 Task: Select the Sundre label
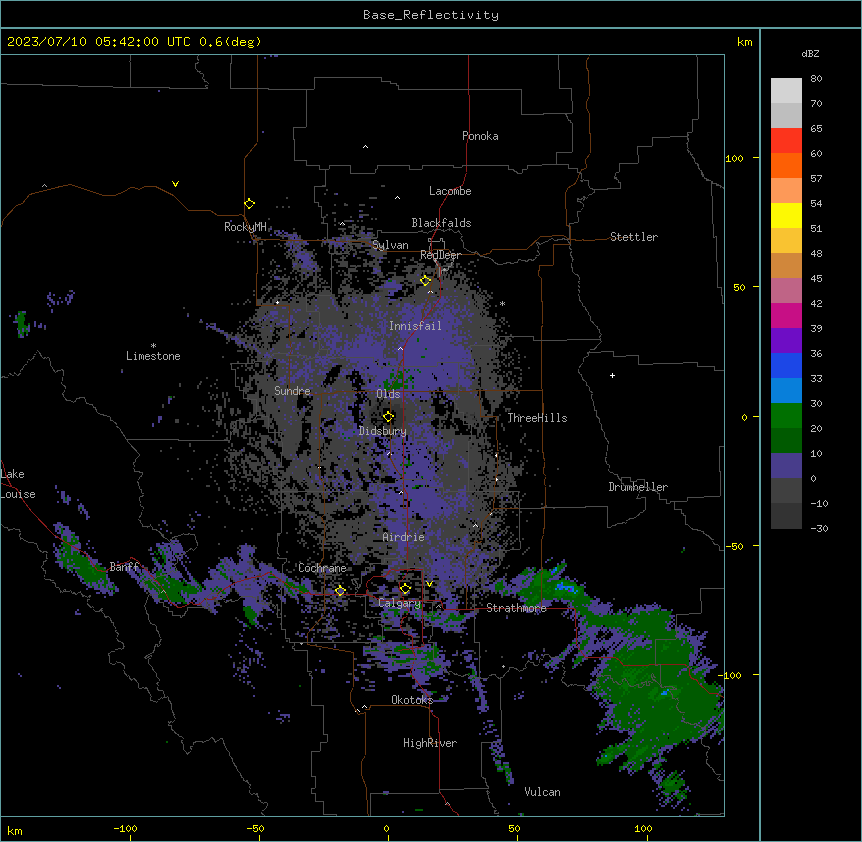pyautogui.click(x=292, y=391)
